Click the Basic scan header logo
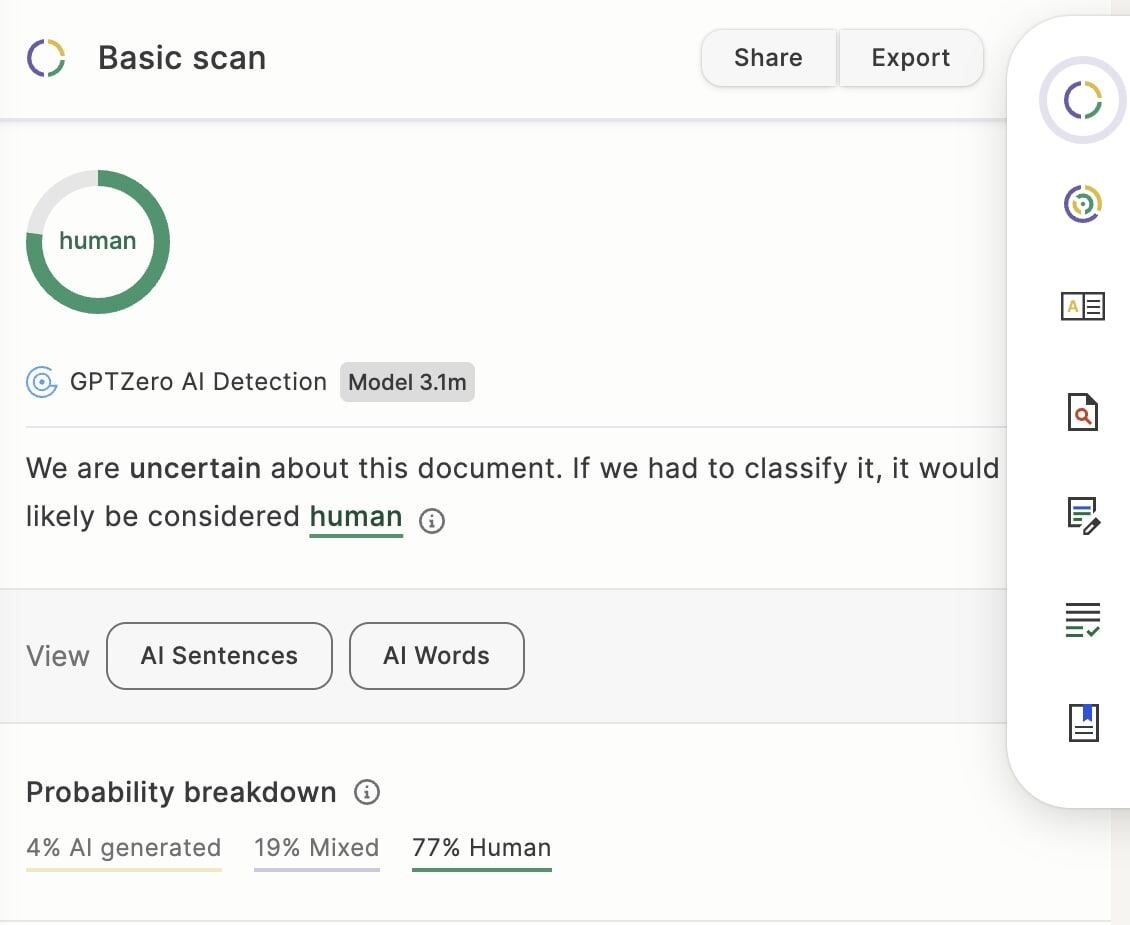 (46, 58)
